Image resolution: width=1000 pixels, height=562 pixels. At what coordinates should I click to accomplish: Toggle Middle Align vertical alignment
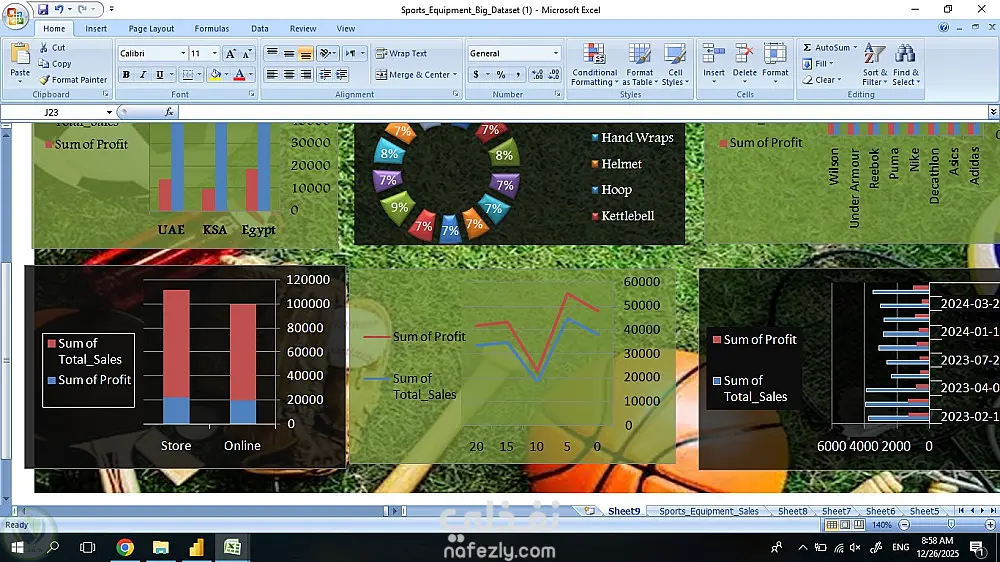289,54
